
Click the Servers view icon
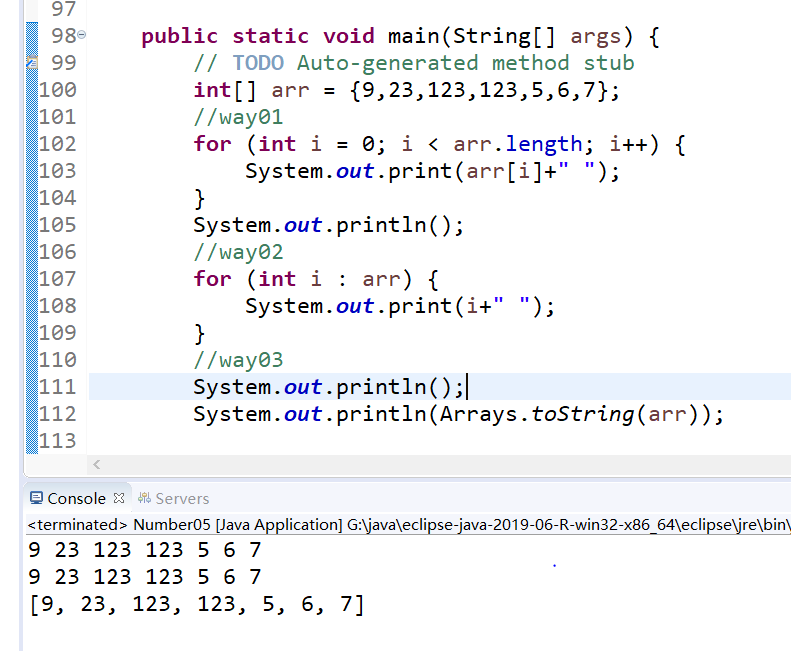(x=144, y=498)
